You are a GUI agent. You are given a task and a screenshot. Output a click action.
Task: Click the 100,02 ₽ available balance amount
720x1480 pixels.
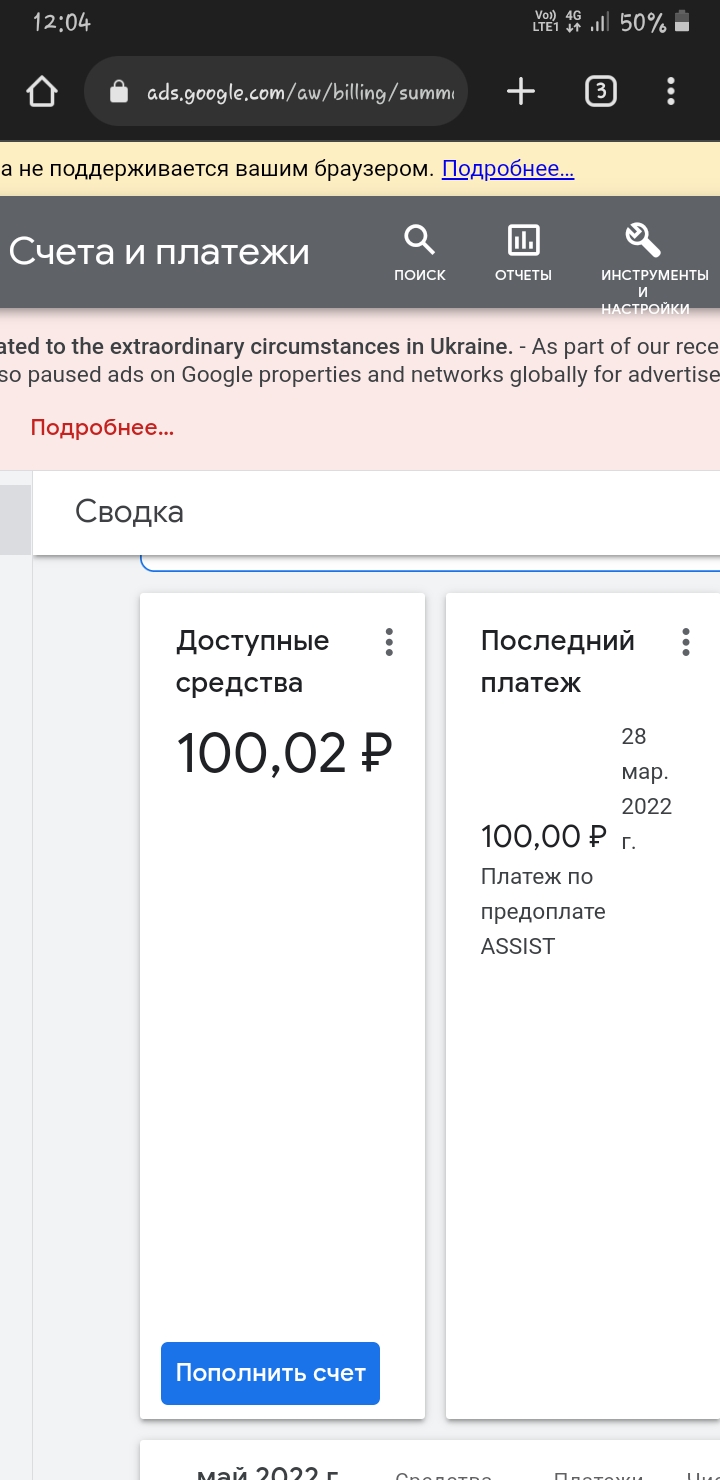click(285, 753)
